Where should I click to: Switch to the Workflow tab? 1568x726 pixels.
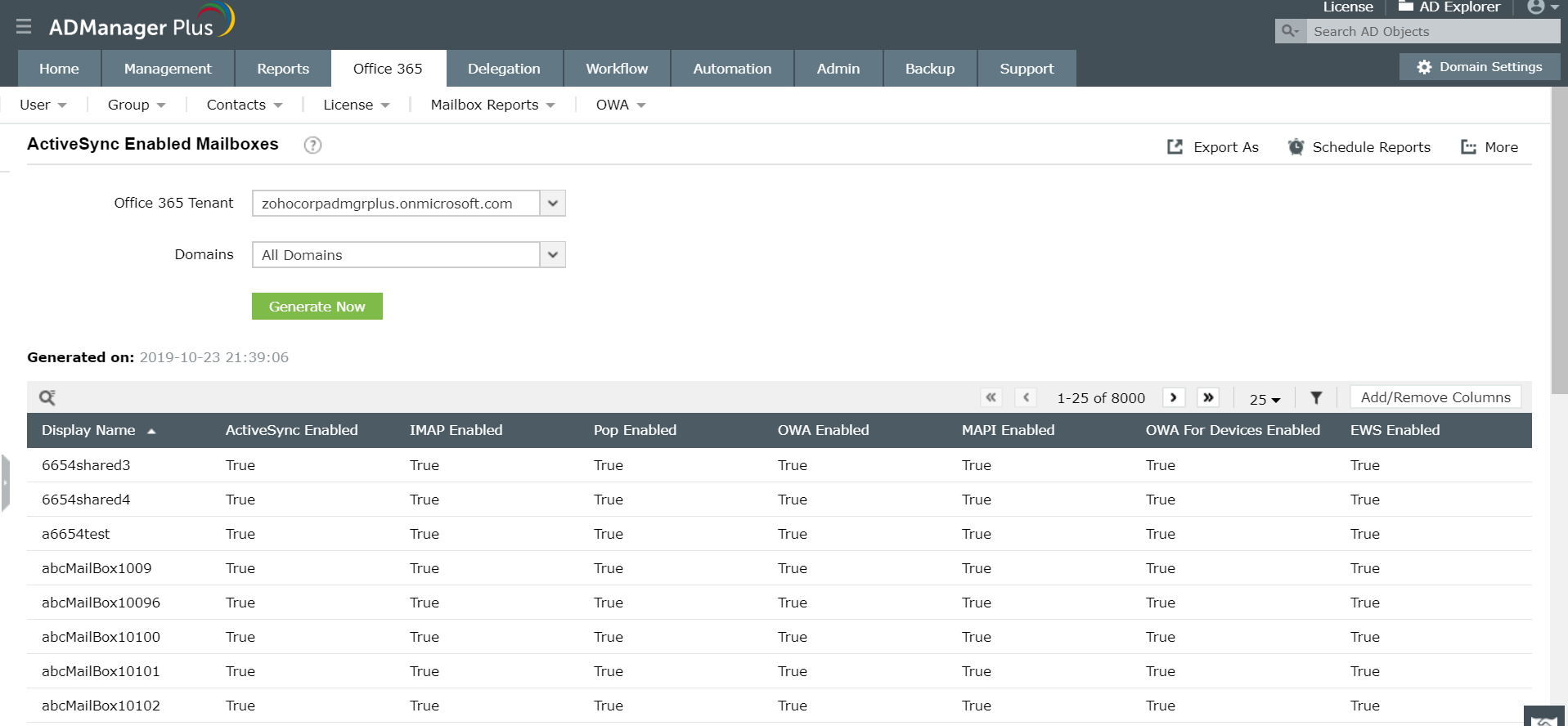click(x=617, y=69)
